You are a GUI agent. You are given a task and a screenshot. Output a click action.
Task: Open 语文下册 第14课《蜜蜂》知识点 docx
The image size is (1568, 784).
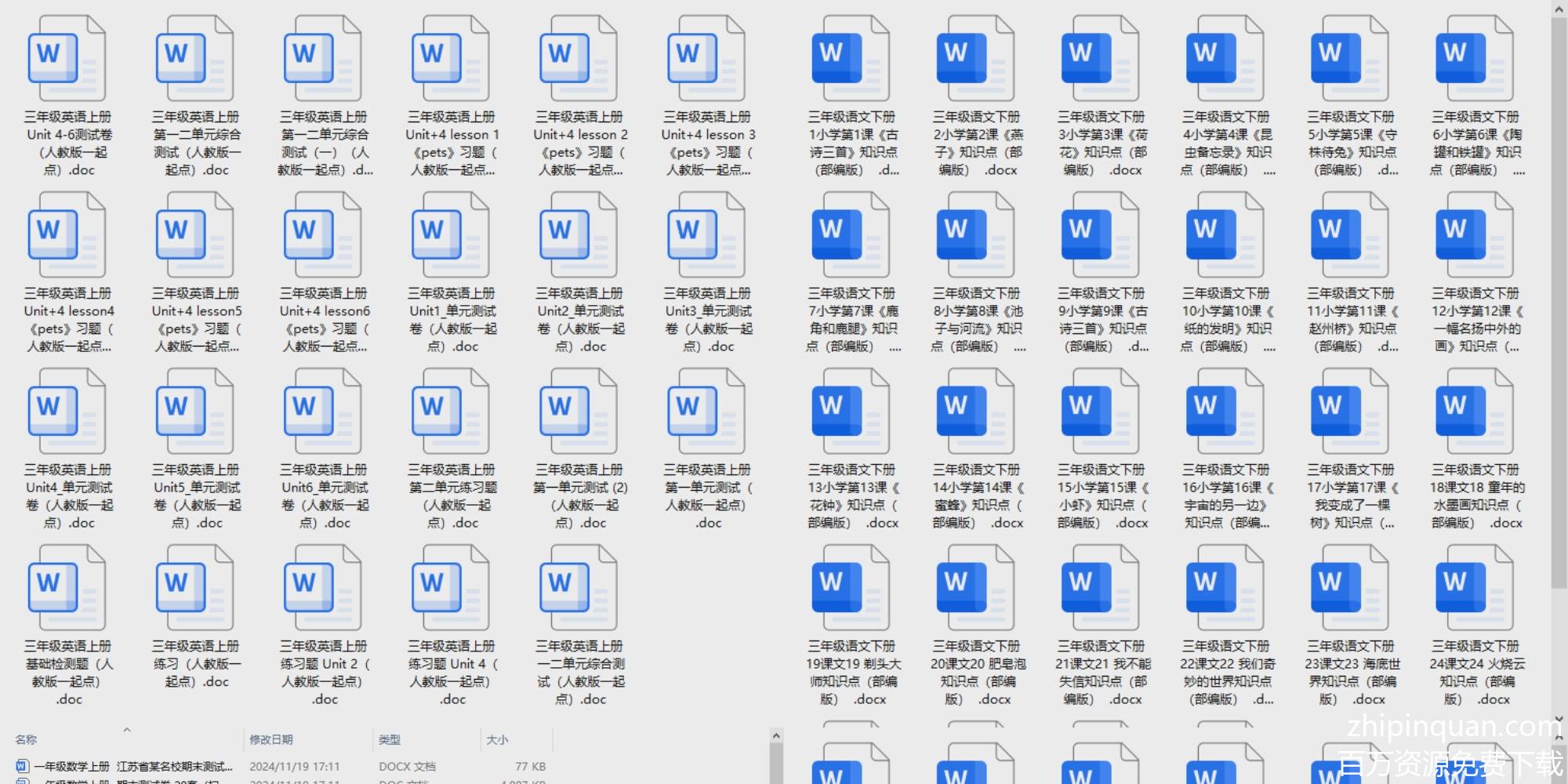(975, 411)
